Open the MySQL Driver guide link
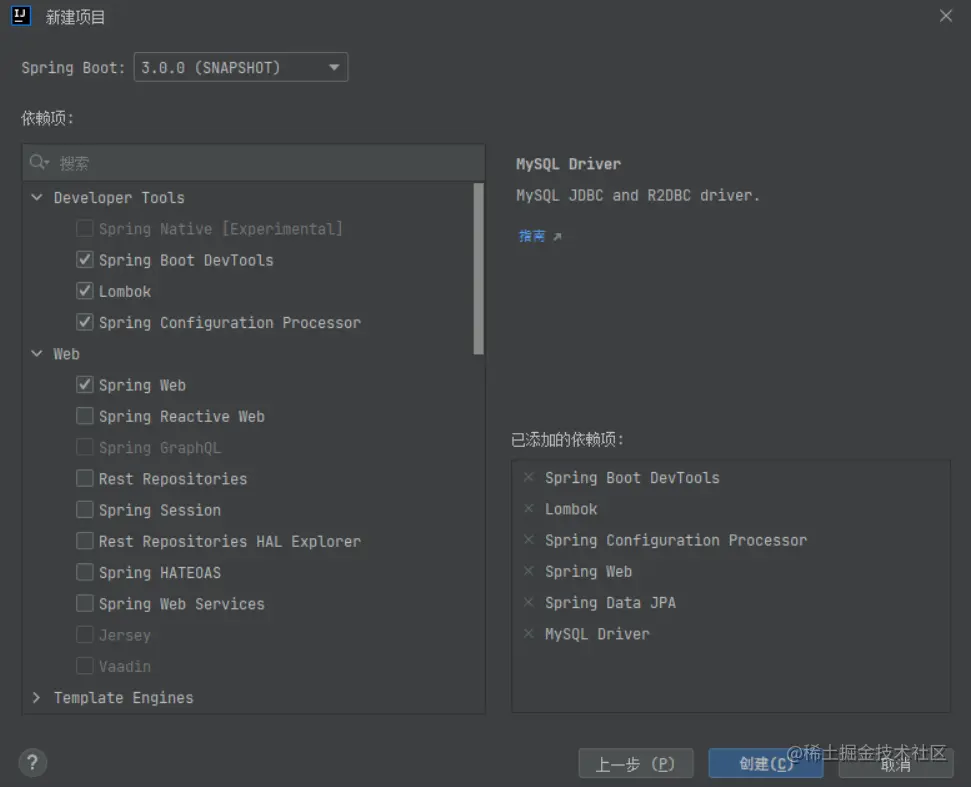Screen dimensions: 971x787 tap(539, 236)
